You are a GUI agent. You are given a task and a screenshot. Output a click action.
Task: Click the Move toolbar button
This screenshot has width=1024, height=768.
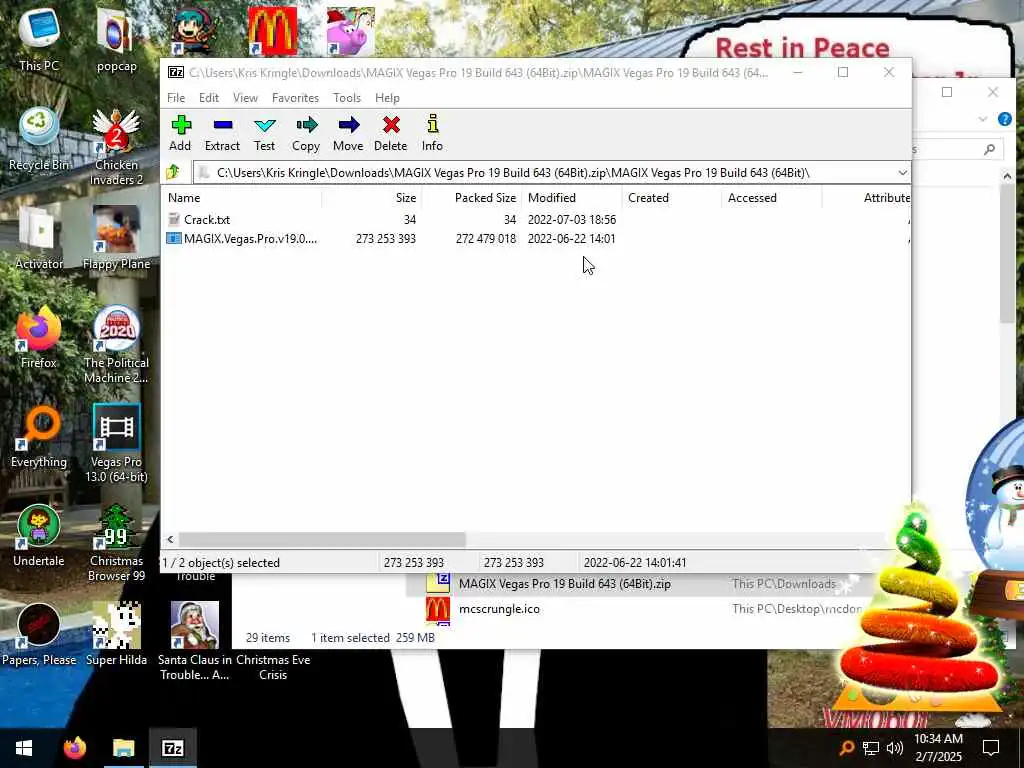[x=348, y=134]
